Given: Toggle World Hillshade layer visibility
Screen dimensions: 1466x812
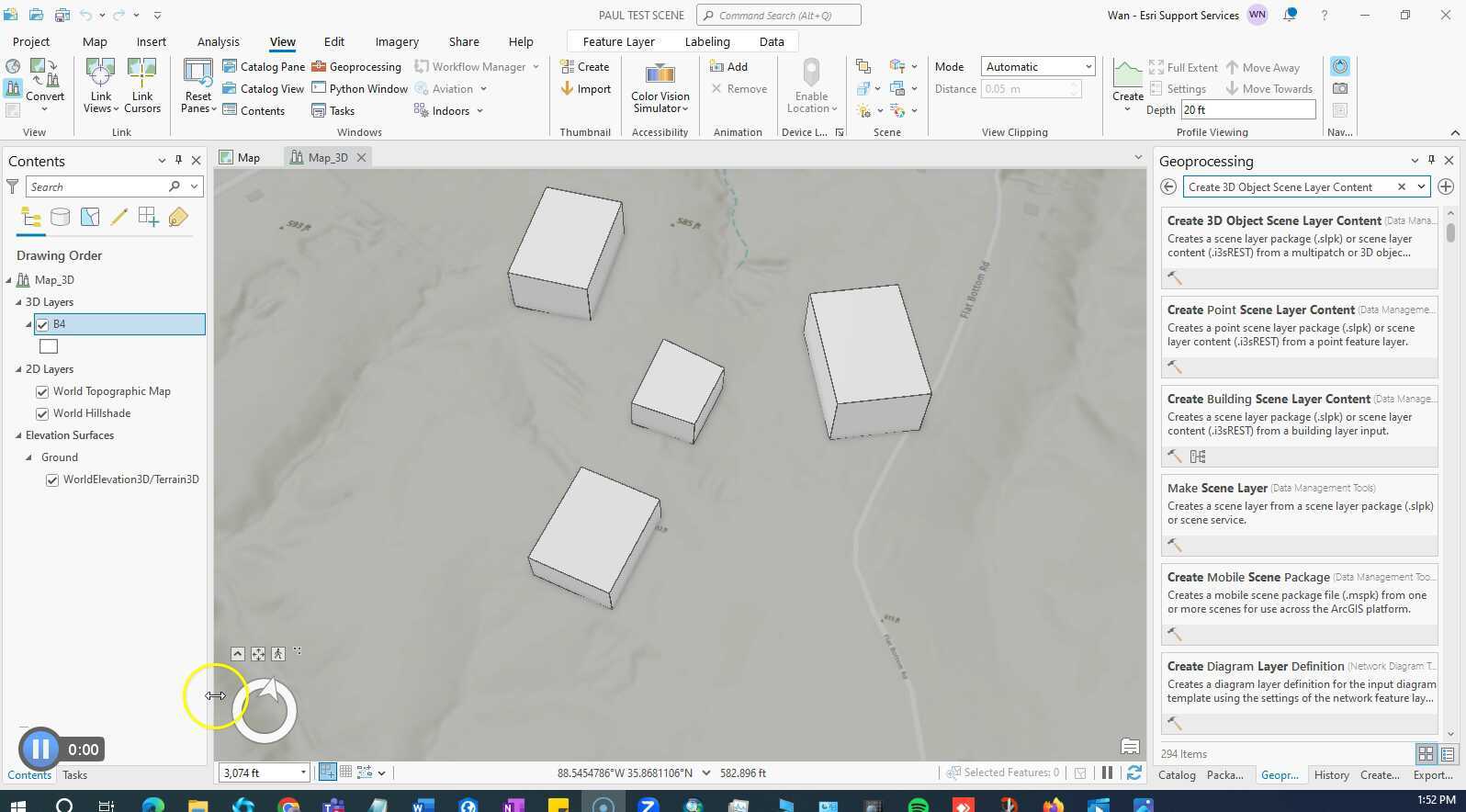Looking at the screenshot, I should pyautogui.click(x=42, y=413).
